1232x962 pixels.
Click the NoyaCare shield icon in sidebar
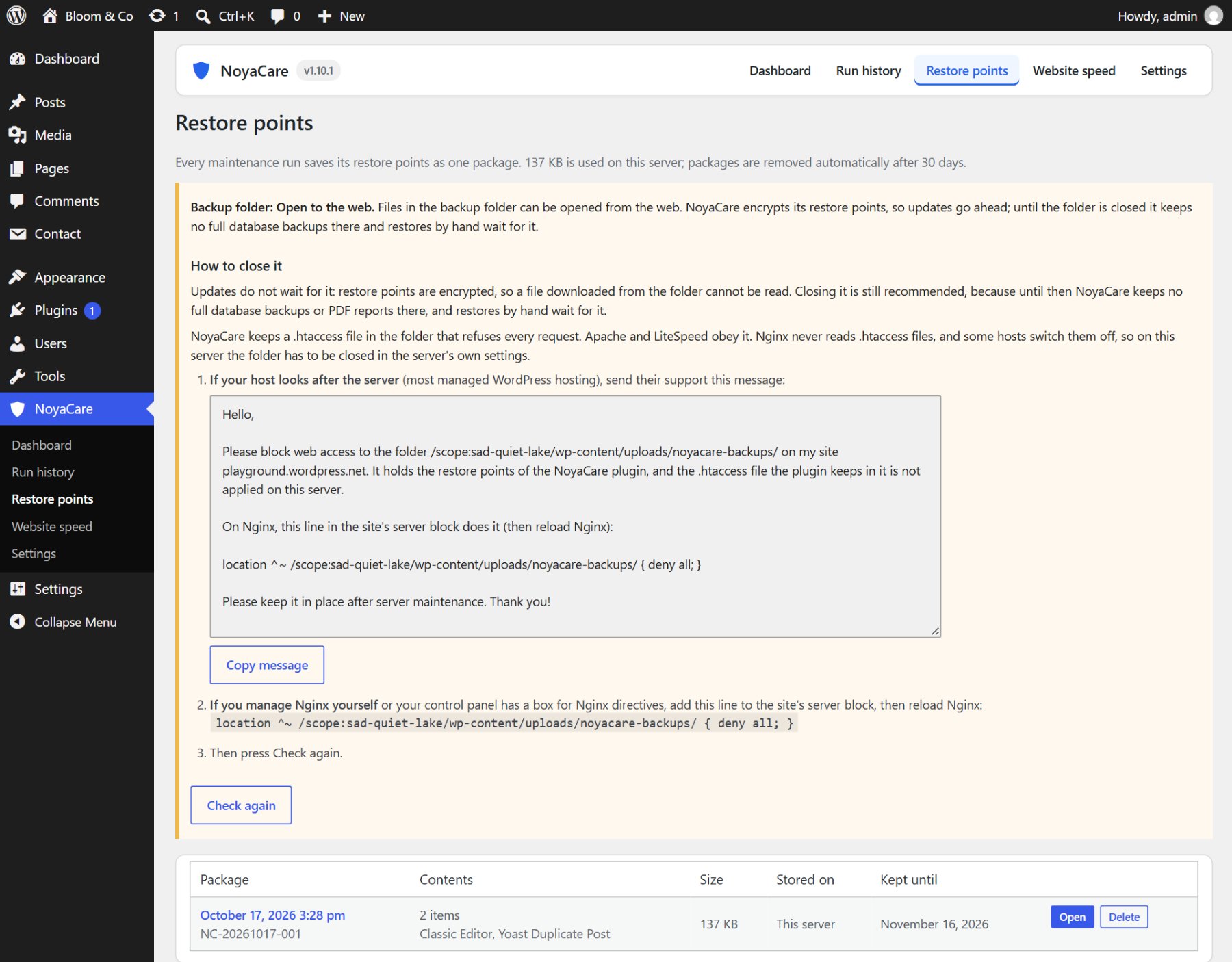pos(18,409)
